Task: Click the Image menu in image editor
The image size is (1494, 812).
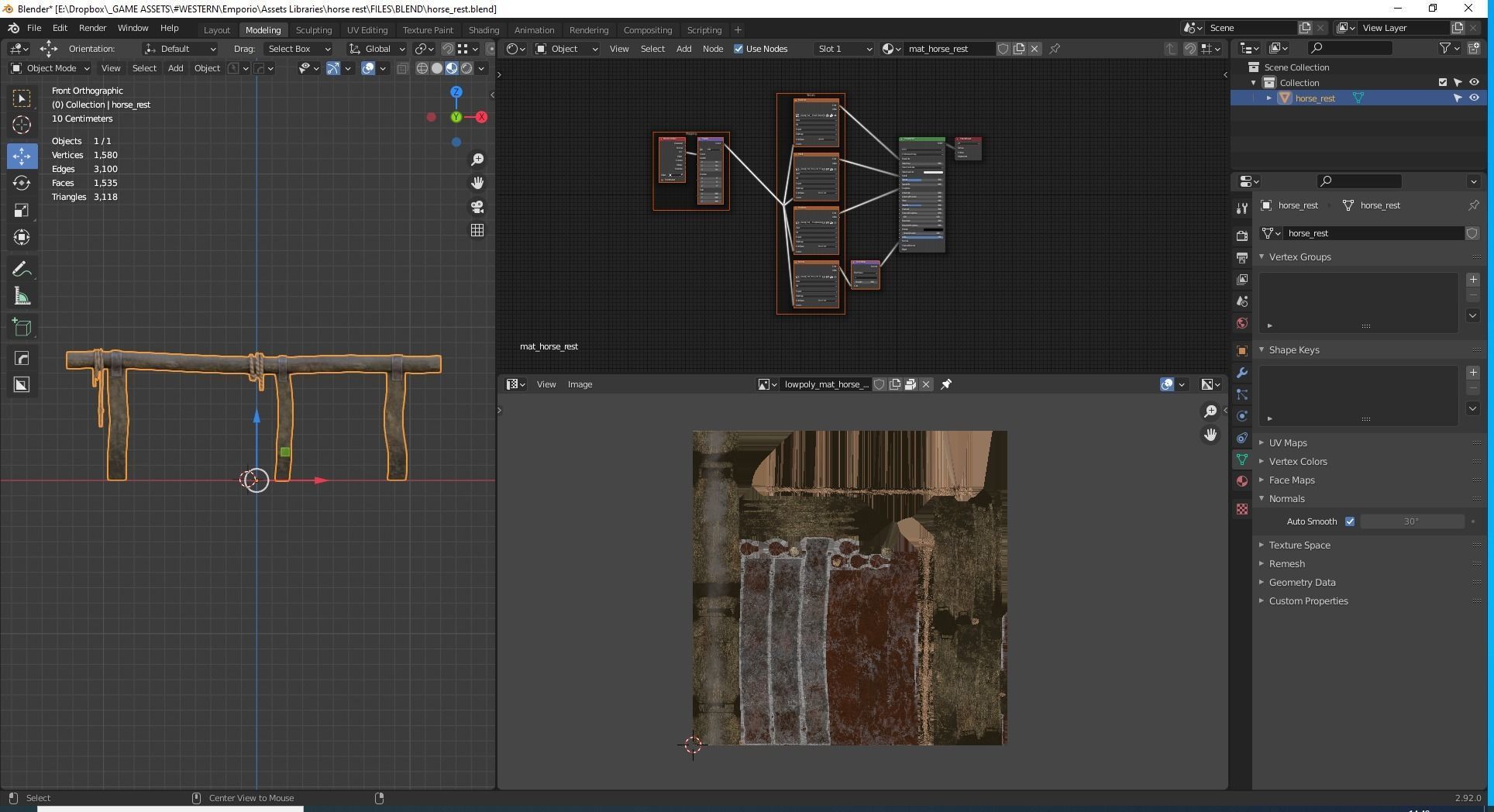Action: tap(580, 384)
